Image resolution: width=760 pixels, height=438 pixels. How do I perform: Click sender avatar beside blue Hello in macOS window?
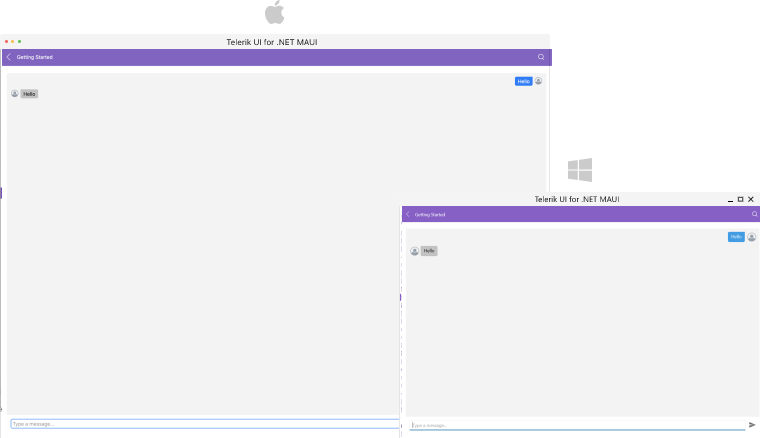[x=538, y=81]
